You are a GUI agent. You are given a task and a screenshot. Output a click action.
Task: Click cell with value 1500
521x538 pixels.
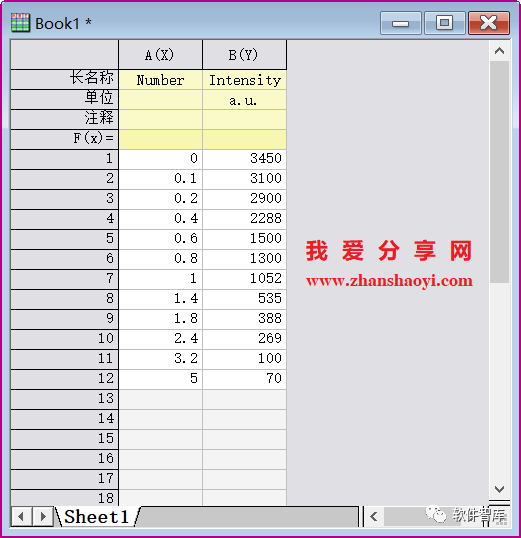click(244, 239)
